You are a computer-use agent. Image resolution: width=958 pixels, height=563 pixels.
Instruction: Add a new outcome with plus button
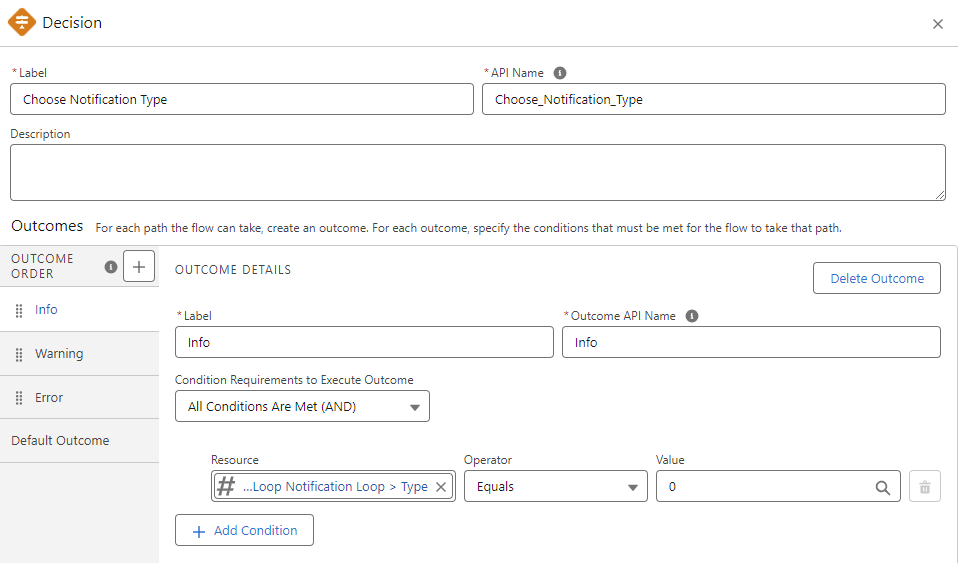coord(139,266)
